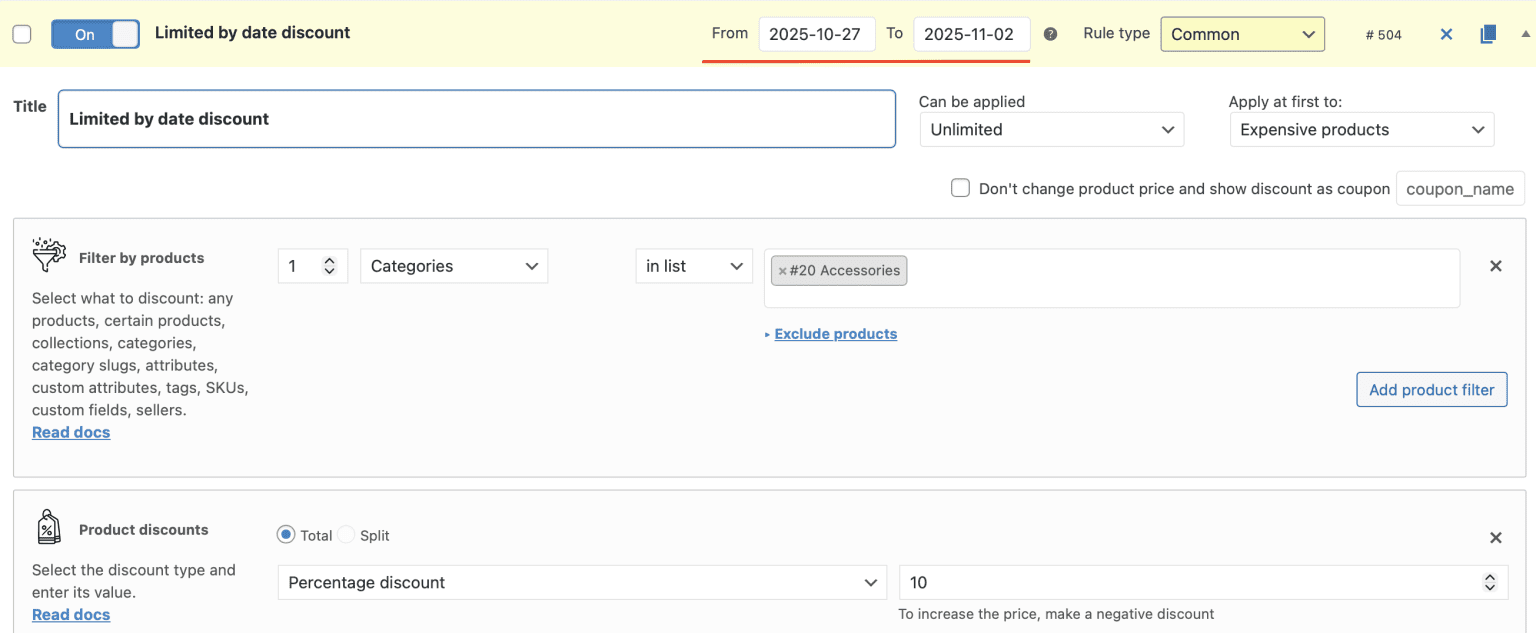
Task: Expand the Exclude products link
Action: [x=835, y=334]
